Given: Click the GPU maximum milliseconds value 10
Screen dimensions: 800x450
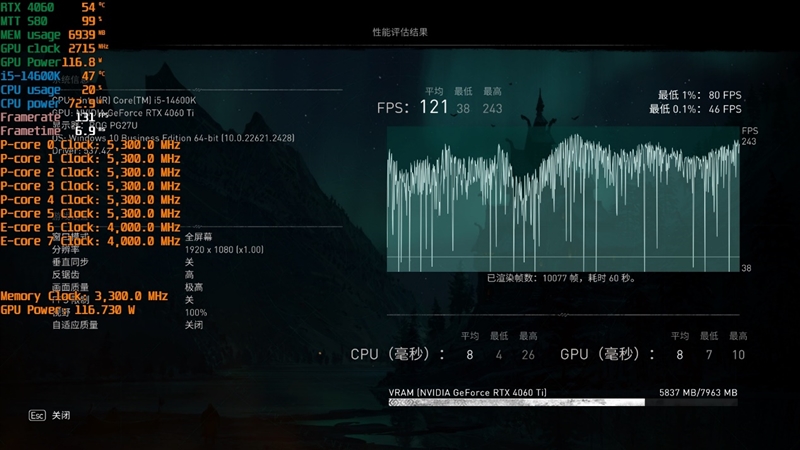Looking at the screenshot, I should [738, 355].
